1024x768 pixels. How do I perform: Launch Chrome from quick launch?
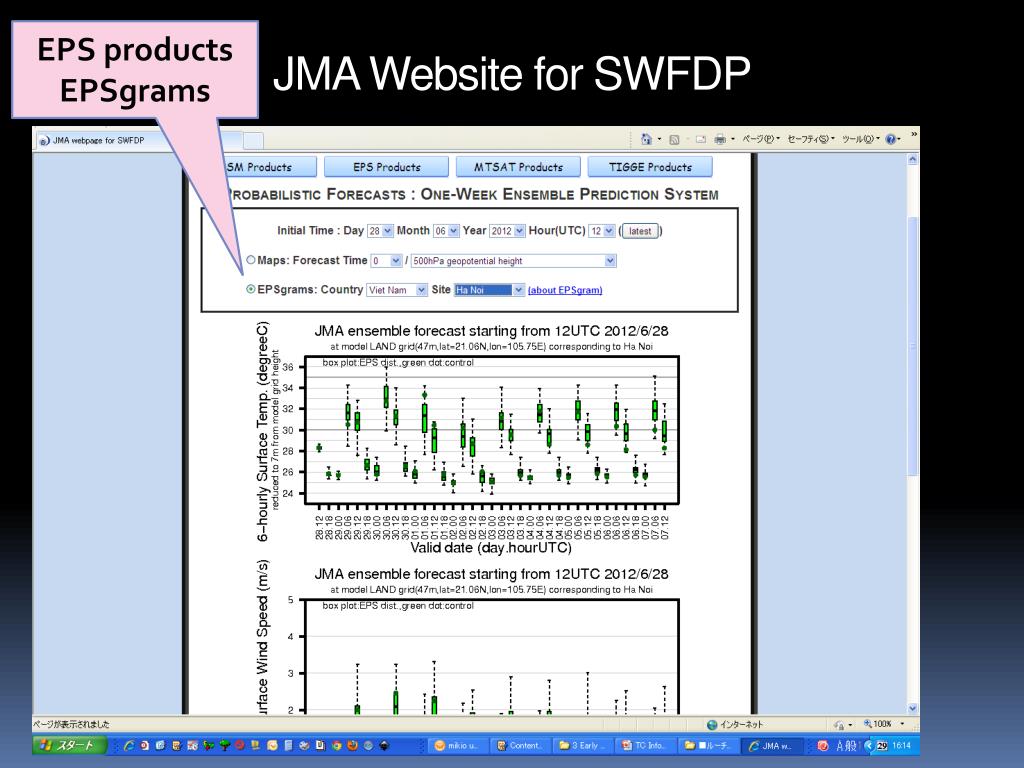(x=336, y=745)
